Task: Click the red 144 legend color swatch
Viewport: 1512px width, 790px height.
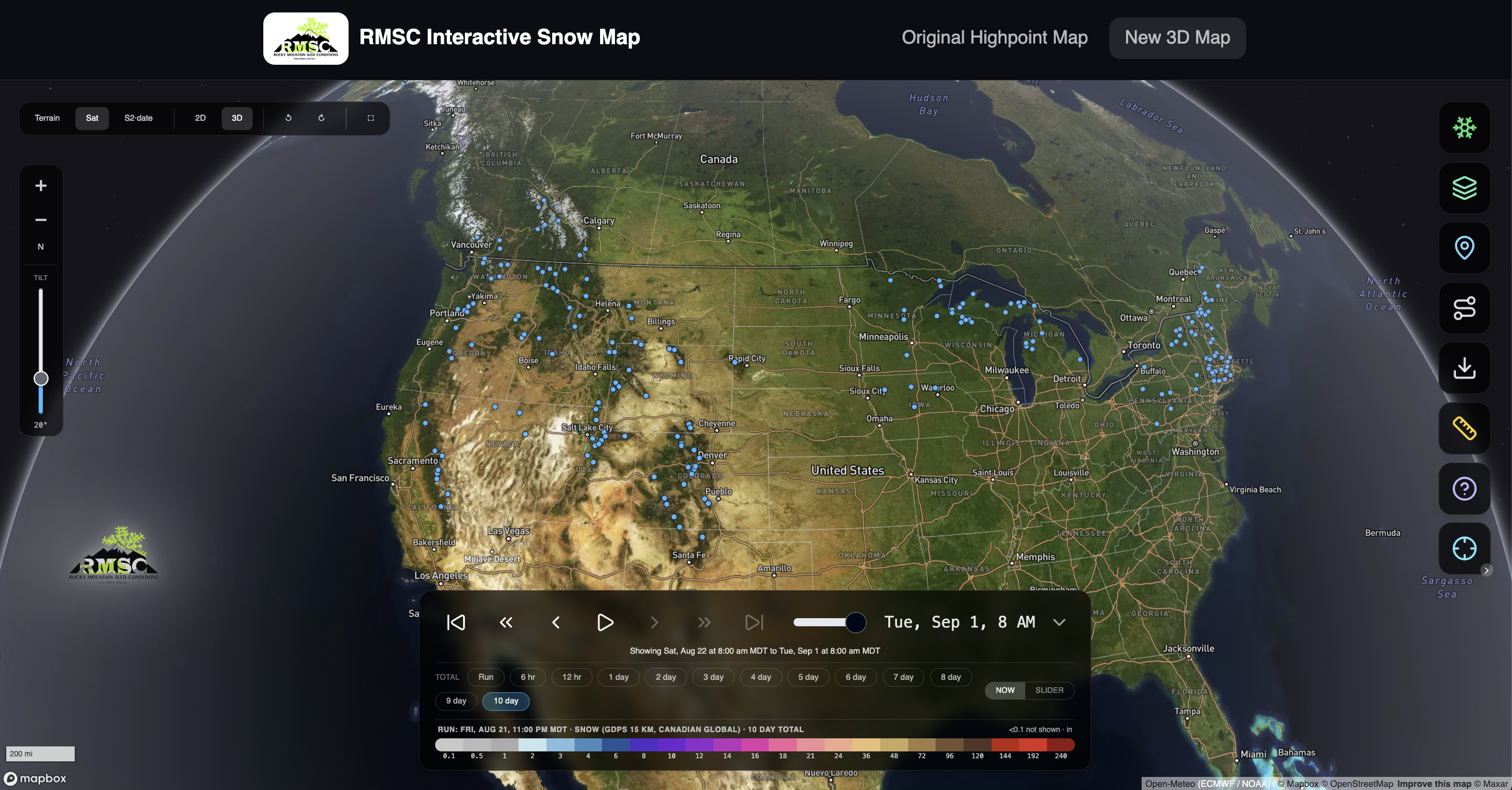Action: [1005, 745]
